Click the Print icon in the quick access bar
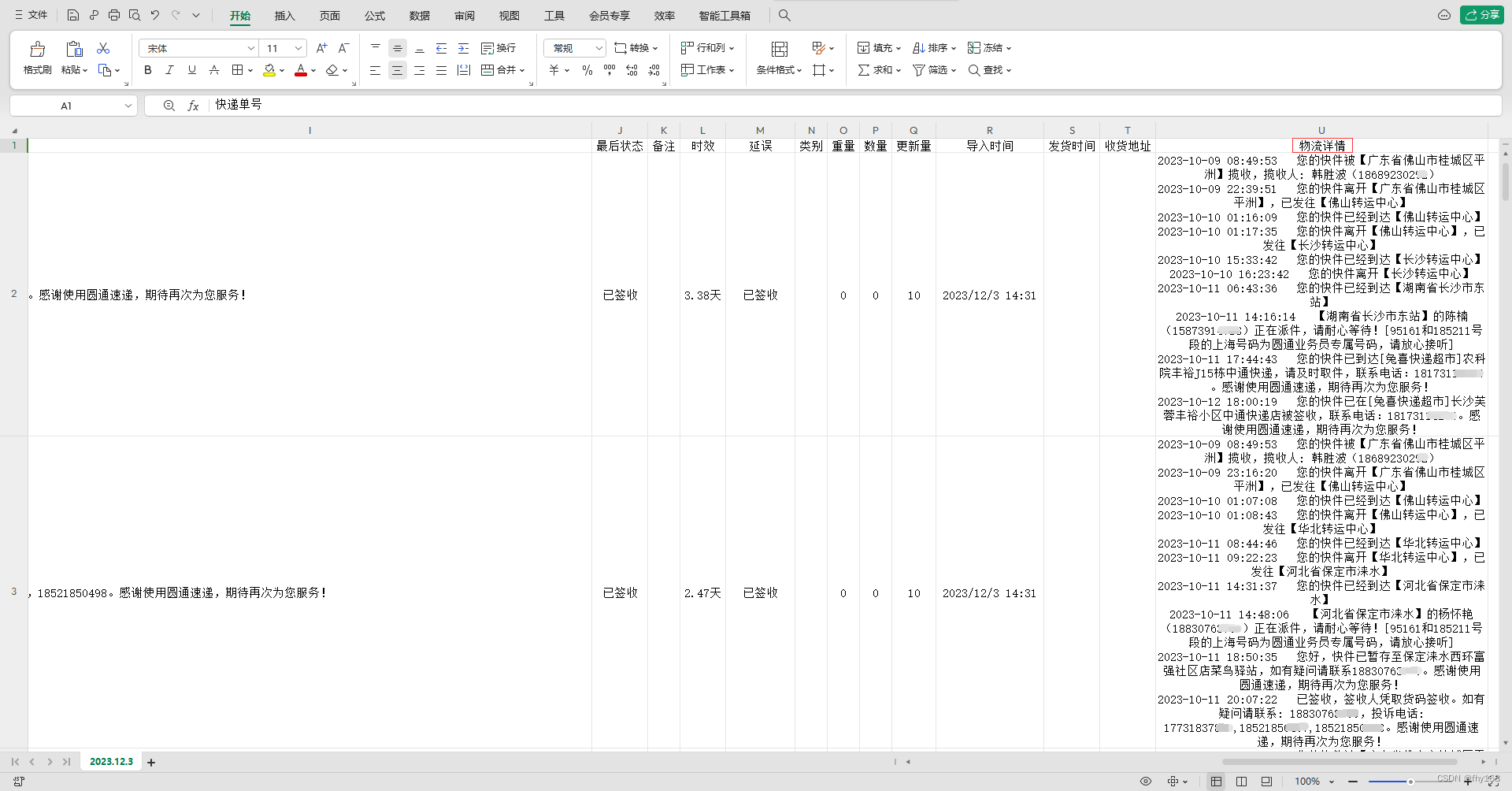Image resolution: width=1512 pixels, height=791 pixels. tap(114, 15)
